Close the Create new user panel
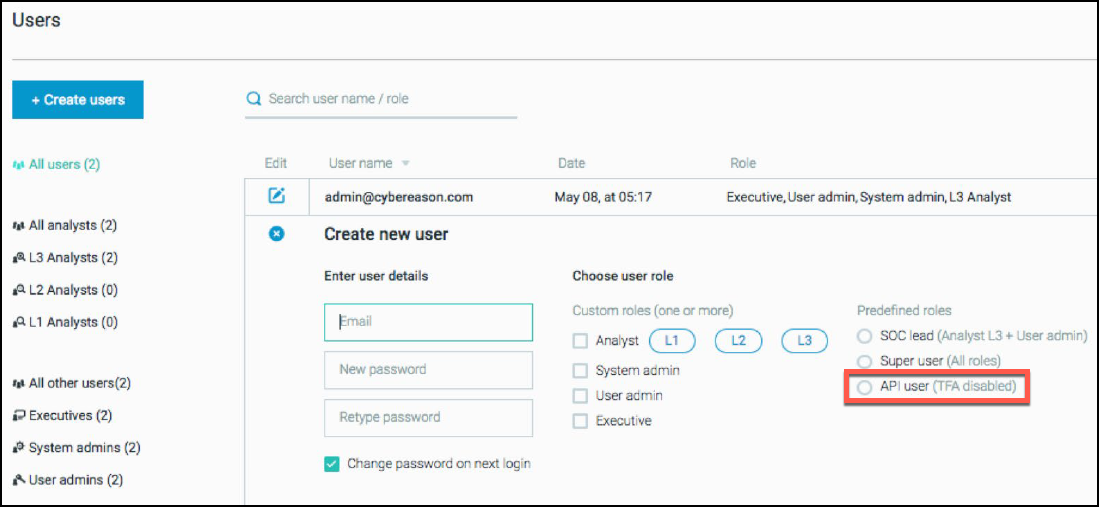Viewport: 1099px width, 507px height. [x=277, y=234]
